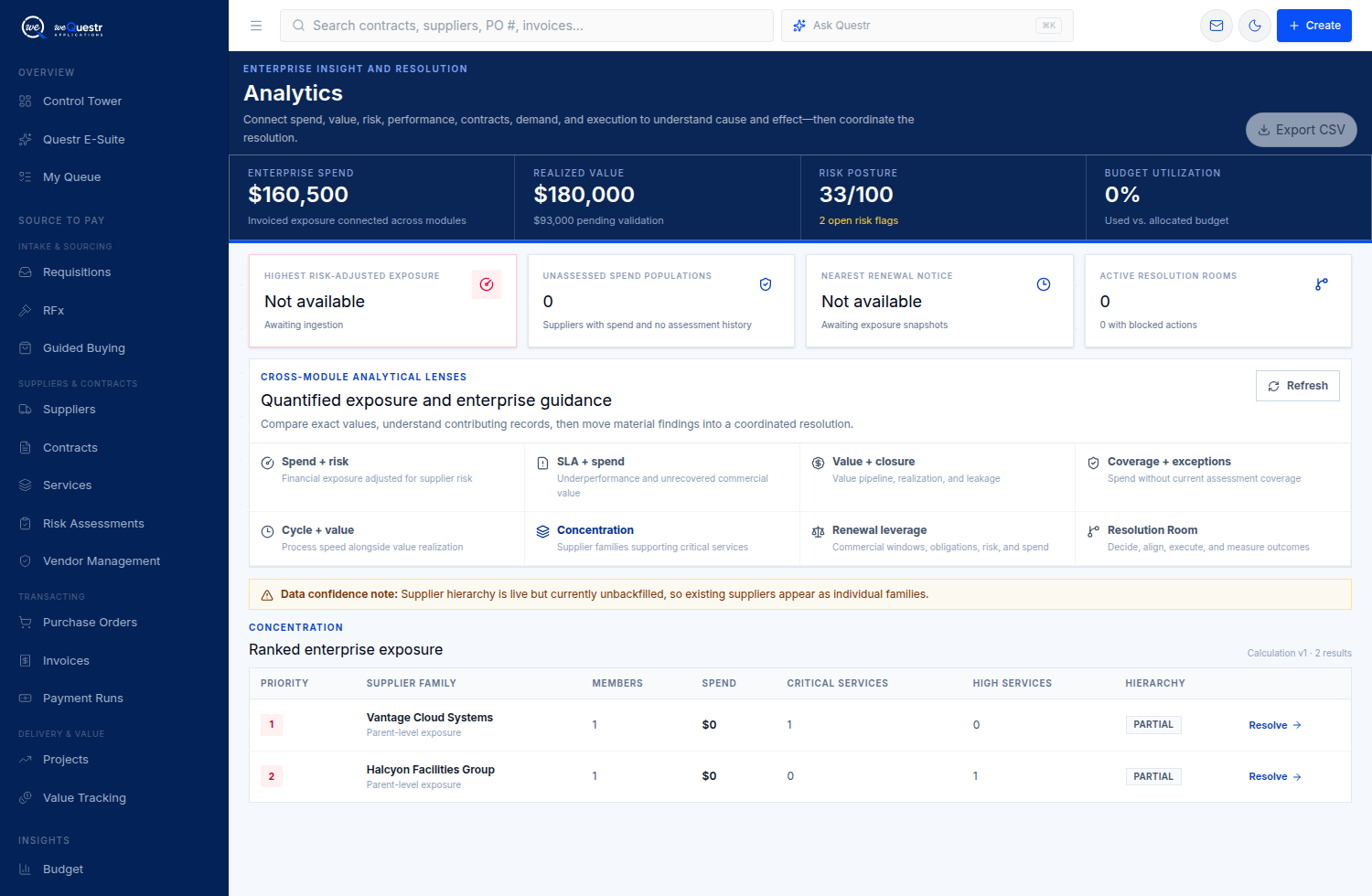Click the Risk Assessments sidebar icon
The width and height of the screenshot is (1372, 896).
[x=26, y=524]
